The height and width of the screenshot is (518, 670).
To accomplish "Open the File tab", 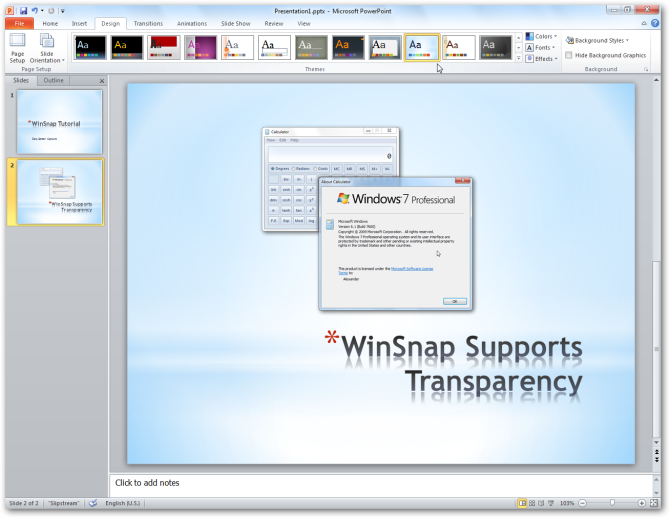I will click(x=19, y=24).
